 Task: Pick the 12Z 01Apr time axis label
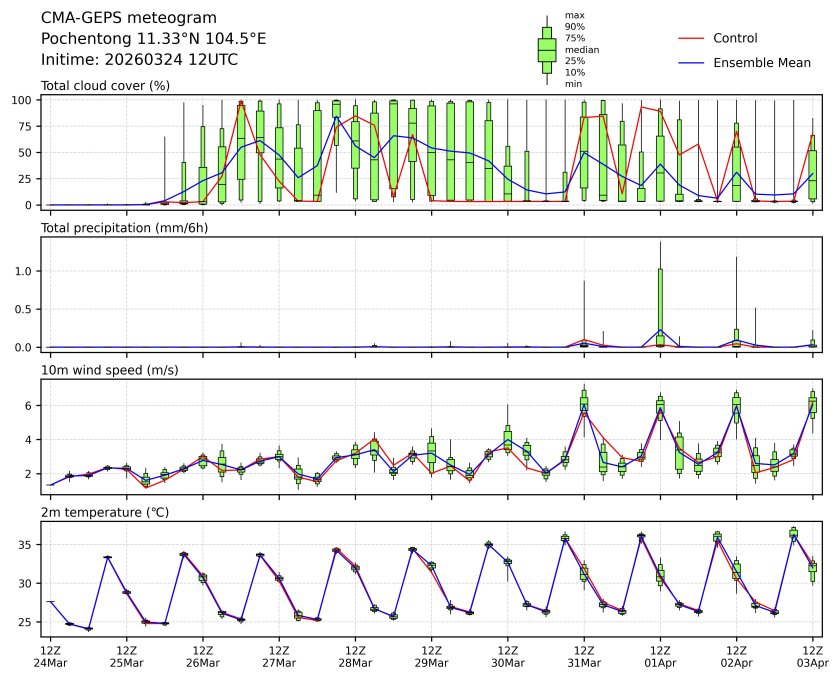660,655
